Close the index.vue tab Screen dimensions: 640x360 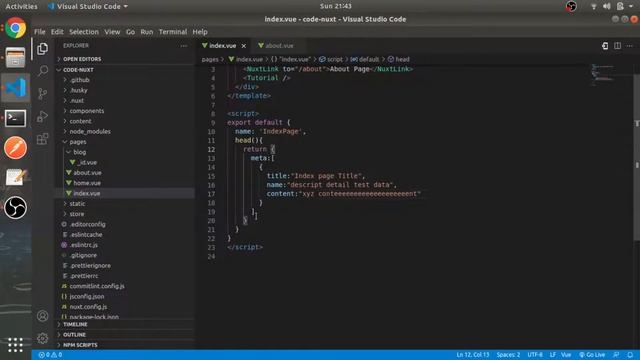244,46
